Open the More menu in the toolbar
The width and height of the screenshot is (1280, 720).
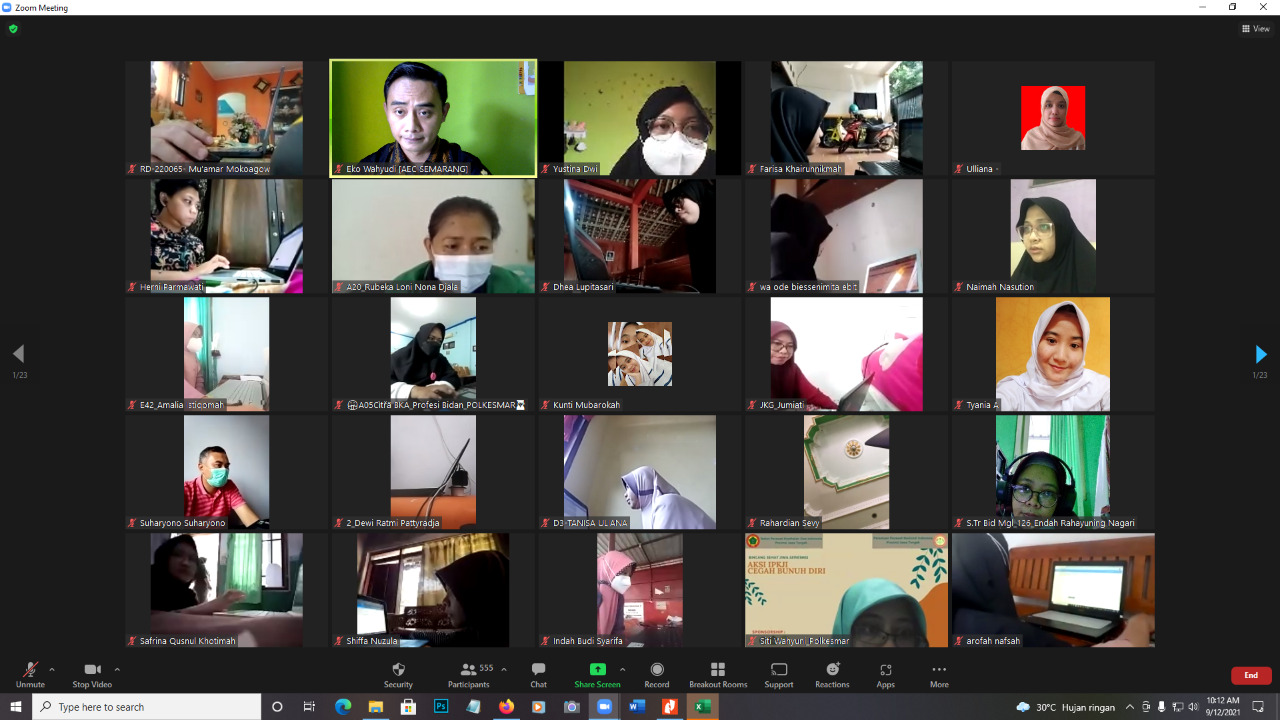tap(938, 674)
